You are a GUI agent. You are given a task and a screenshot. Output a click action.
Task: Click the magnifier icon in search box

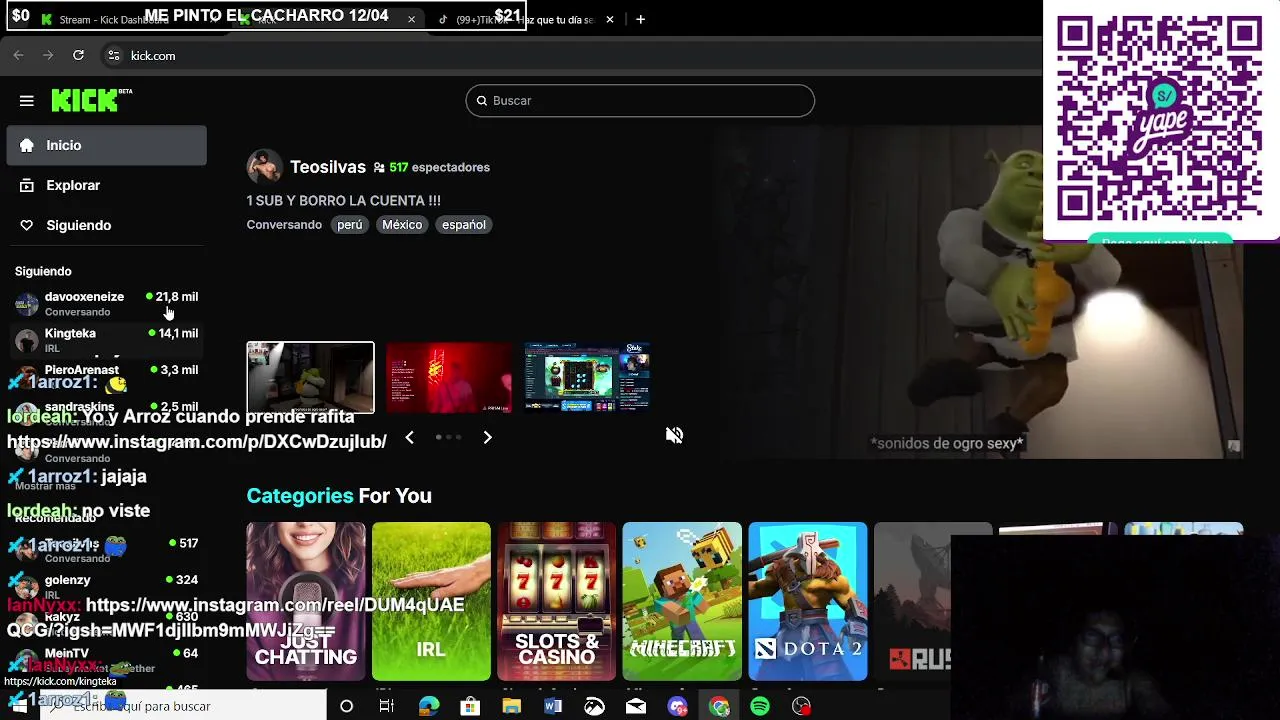coord(482,100)
